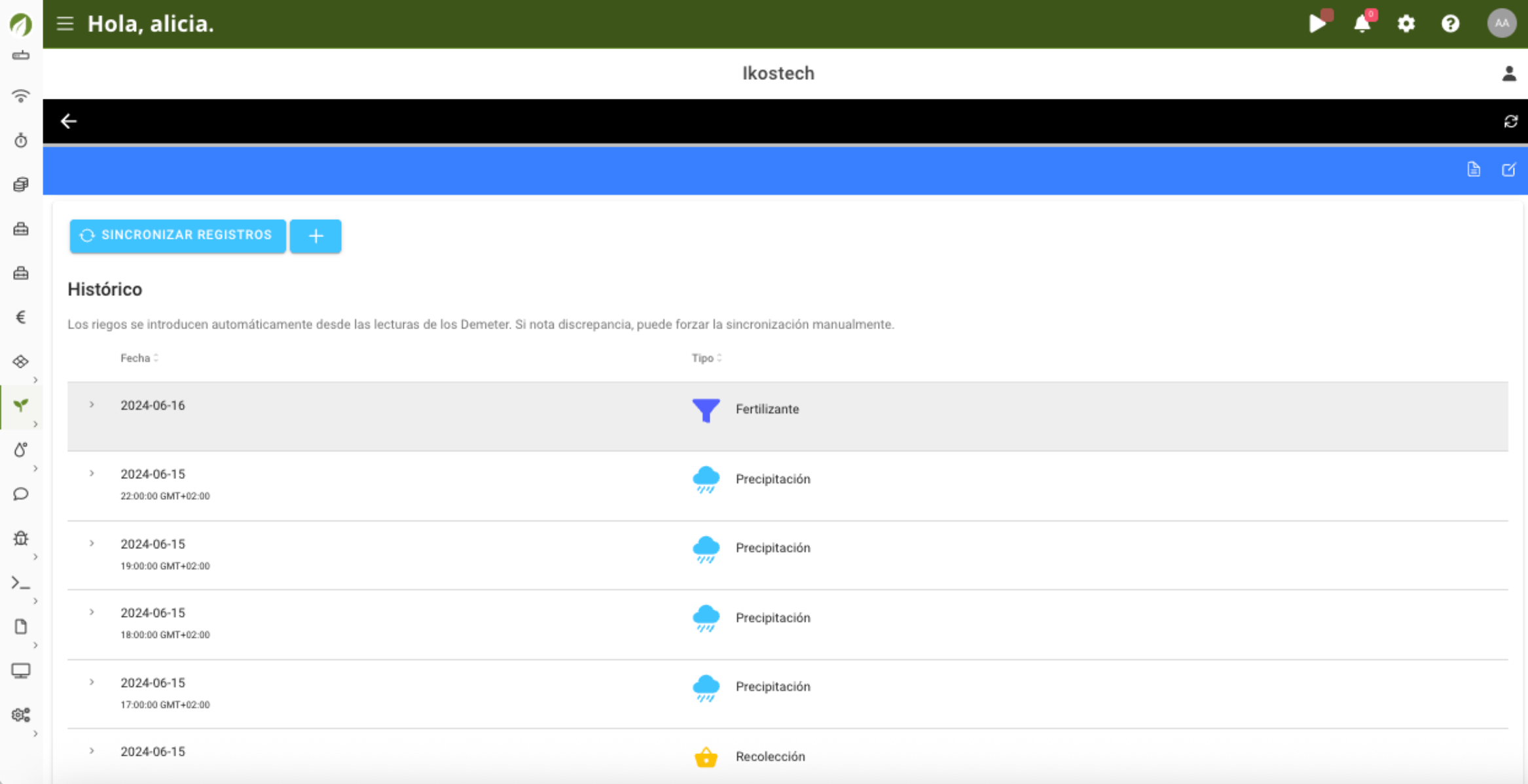
Task: Add a new record with plus button
Action: (x=316, y=236)
